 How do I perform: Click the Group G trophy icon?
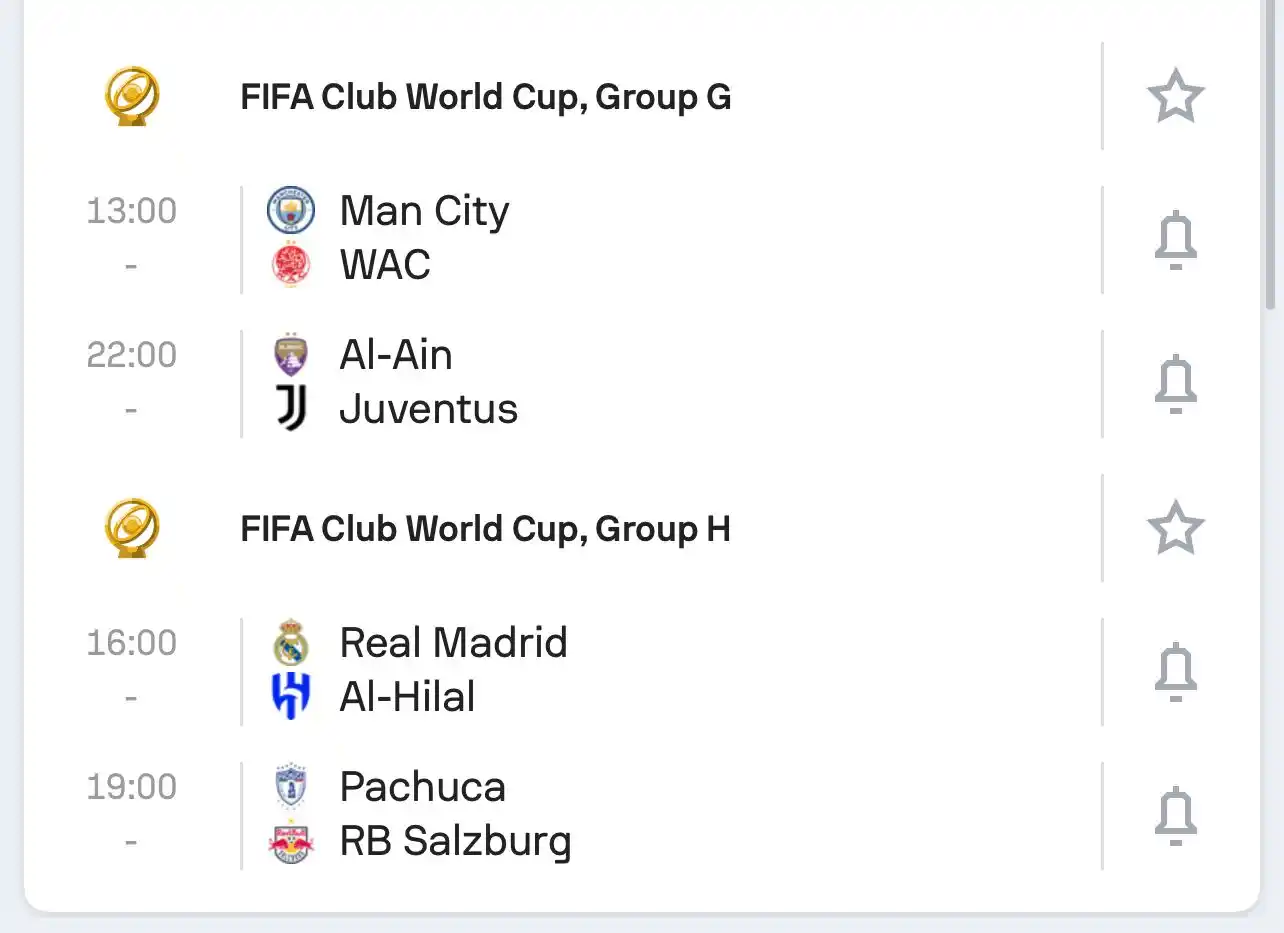click(x=132, y=96)
